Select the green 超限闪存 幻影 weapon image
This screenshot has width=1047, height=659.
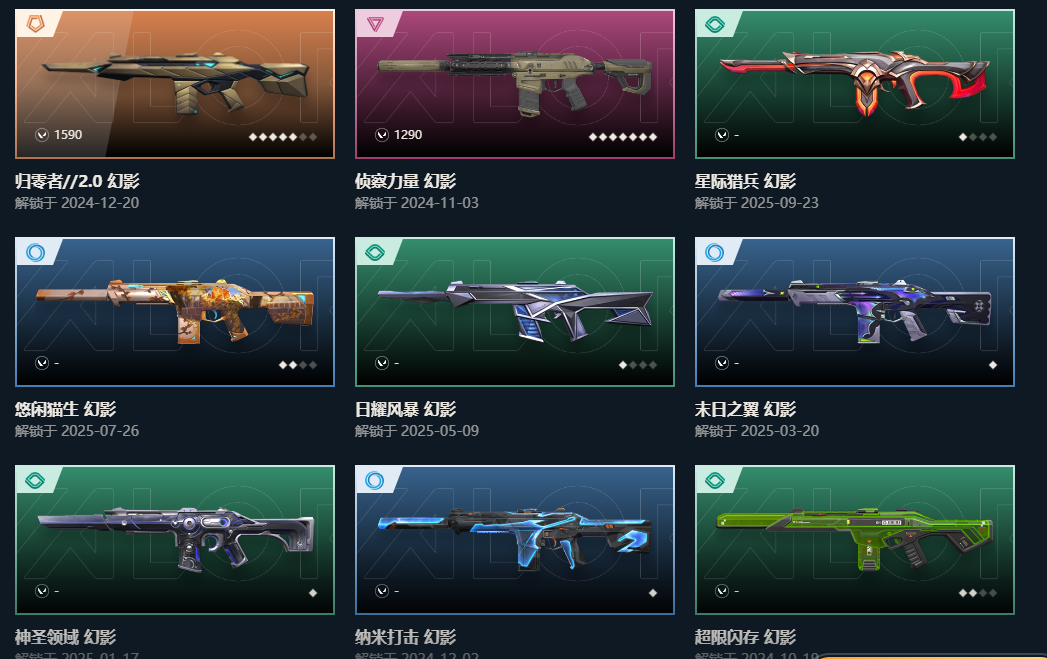[855, 538]
